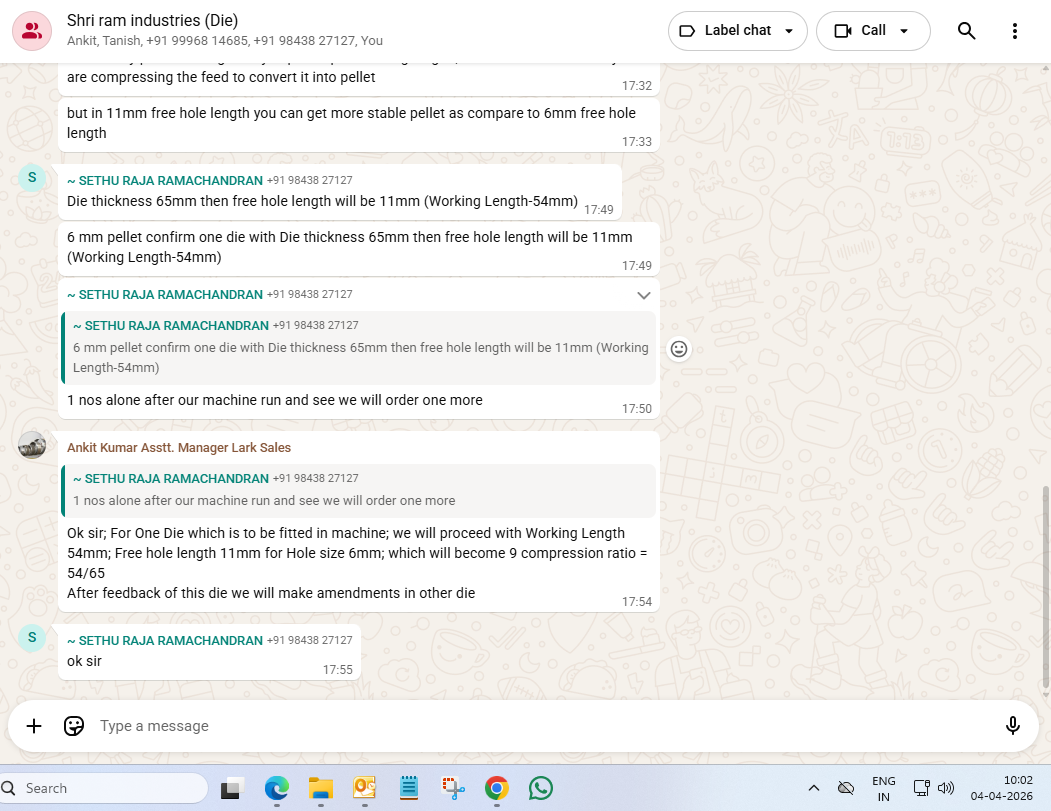Open search in chat magnifier icon

(966, 31)
